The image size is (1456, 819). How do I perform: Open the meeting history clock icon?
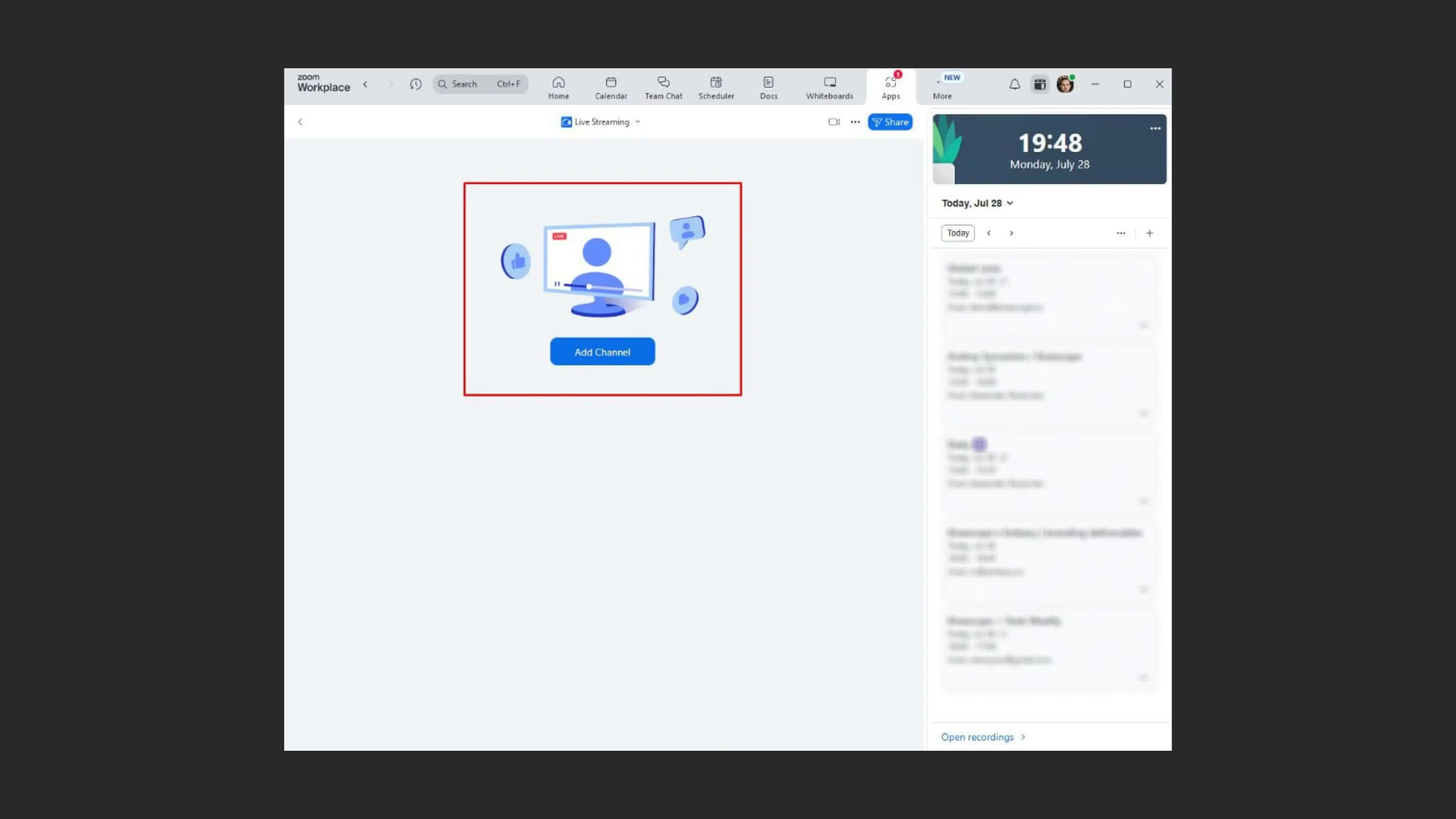point(416,84)
